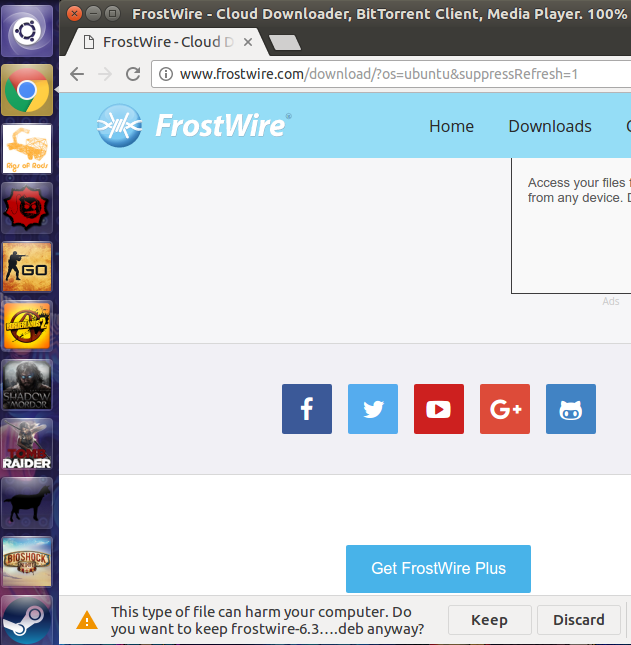This screenshot has height=645, width=631.
Task: Open FrostWire's Twitter page
Action: 373,409
